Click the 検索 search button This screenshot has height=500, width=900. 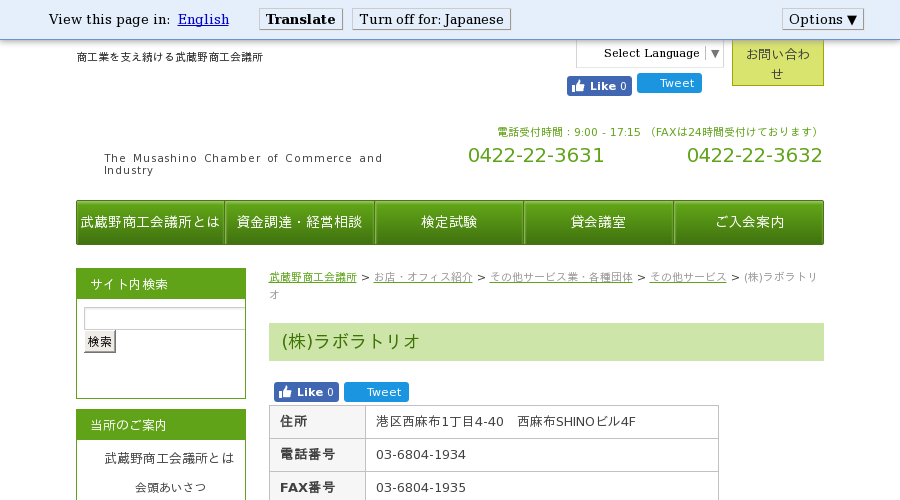(x=100, y=342)
